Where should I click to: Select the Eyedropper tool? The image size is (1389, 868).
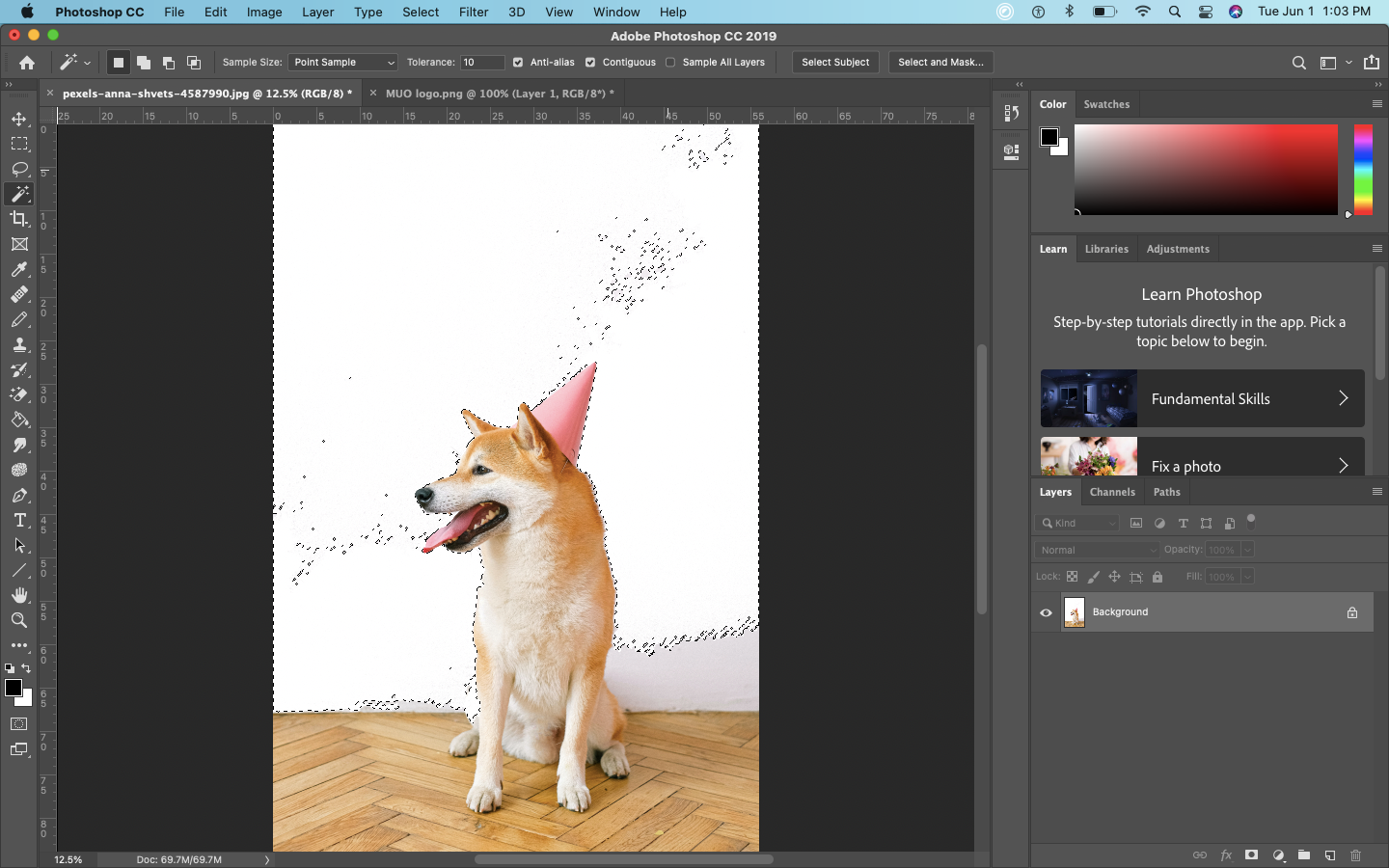[19, 270]
